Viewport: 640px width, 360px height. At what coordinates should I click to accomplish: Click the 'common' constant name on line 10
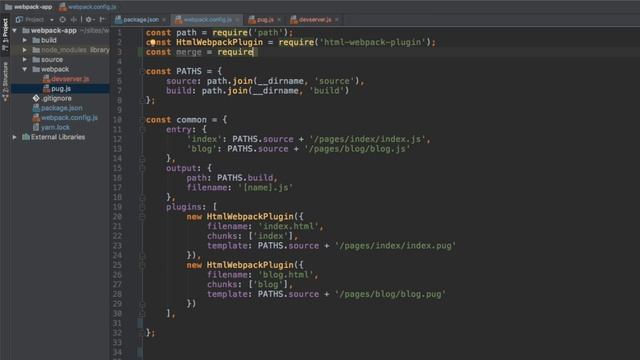coord(191,120)
